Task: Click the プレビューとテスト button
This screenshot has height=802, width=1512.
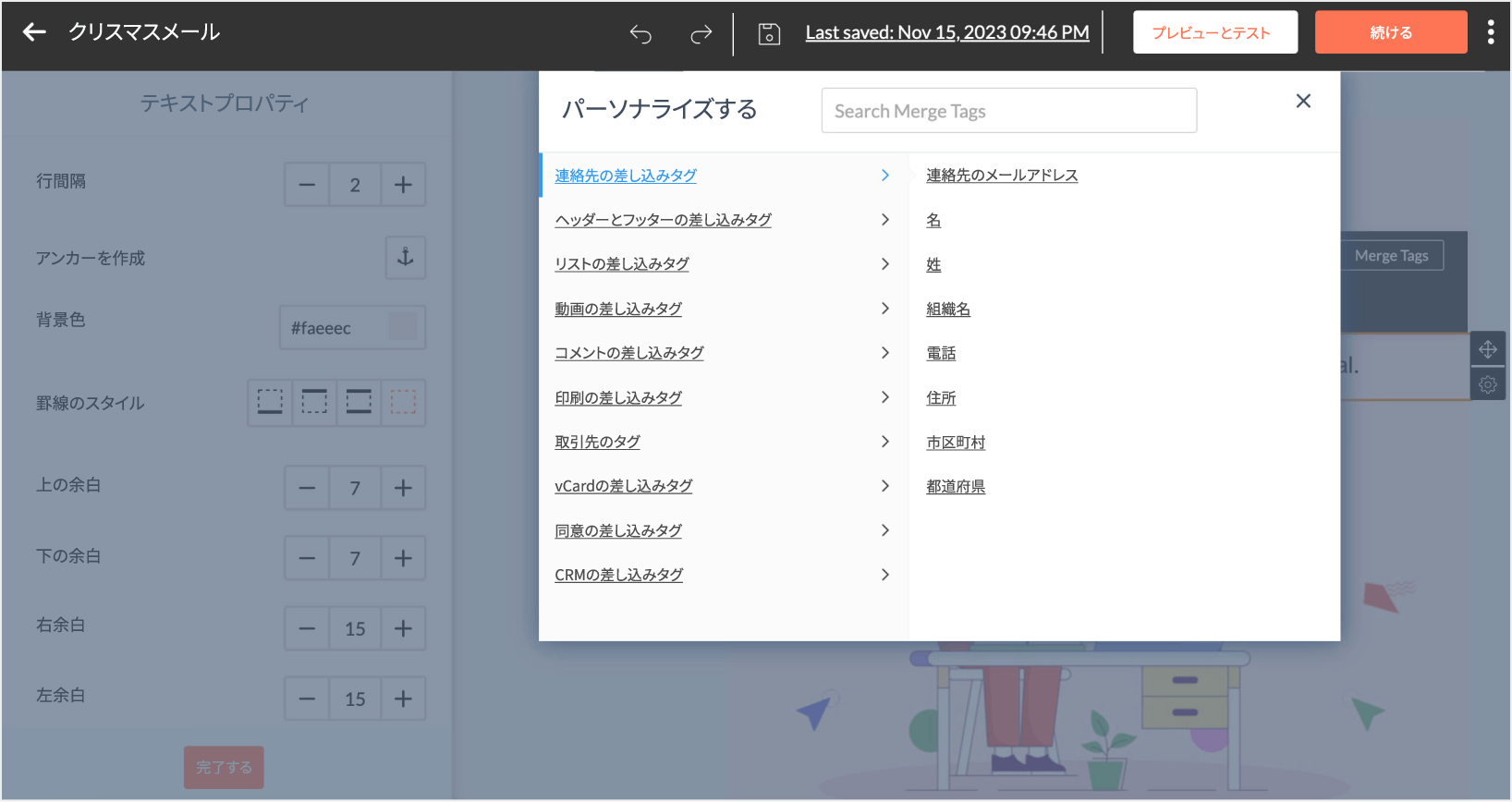Action: point(1214,32)
